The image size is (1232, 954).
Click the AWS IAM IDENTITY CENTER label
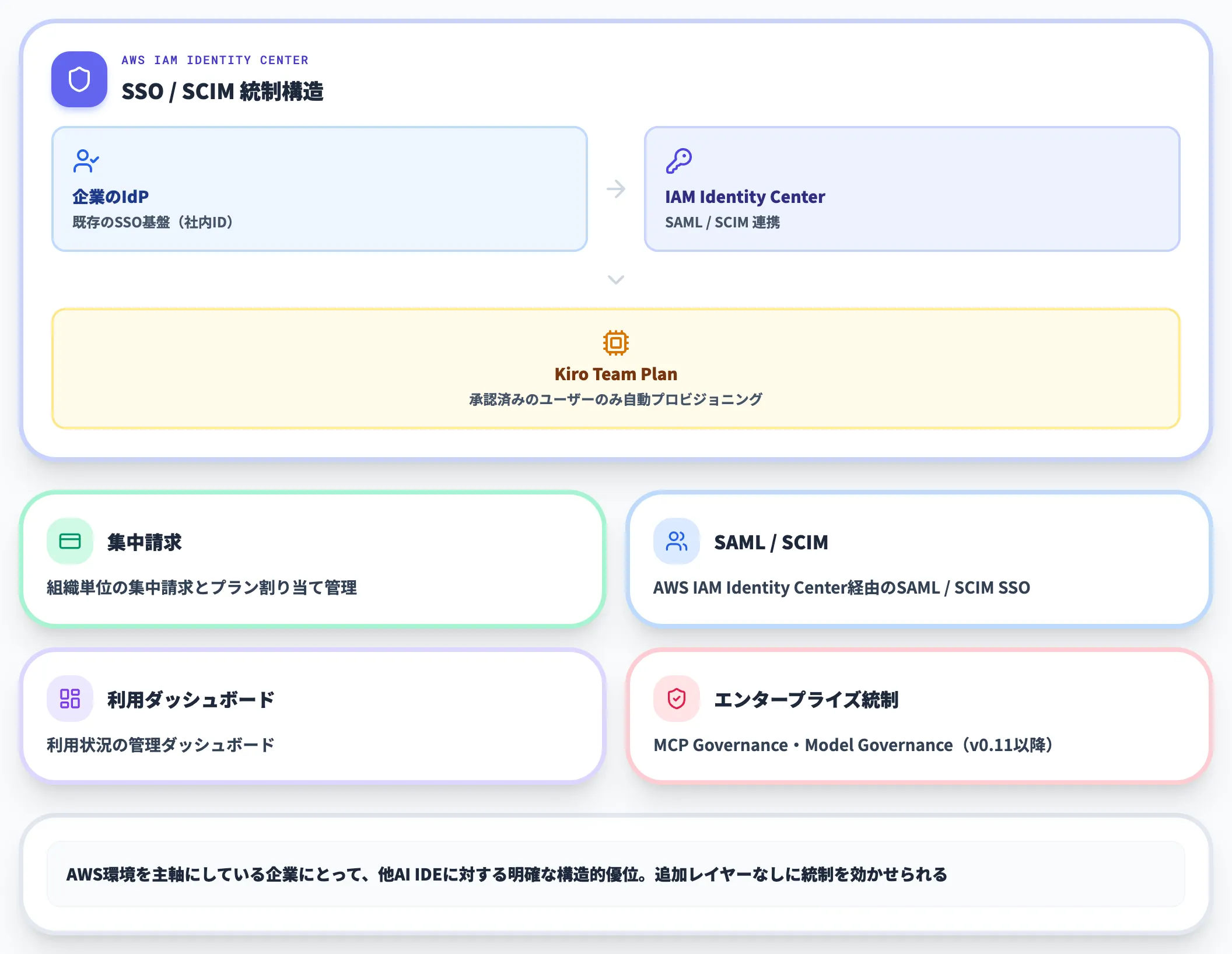(215, 60)
